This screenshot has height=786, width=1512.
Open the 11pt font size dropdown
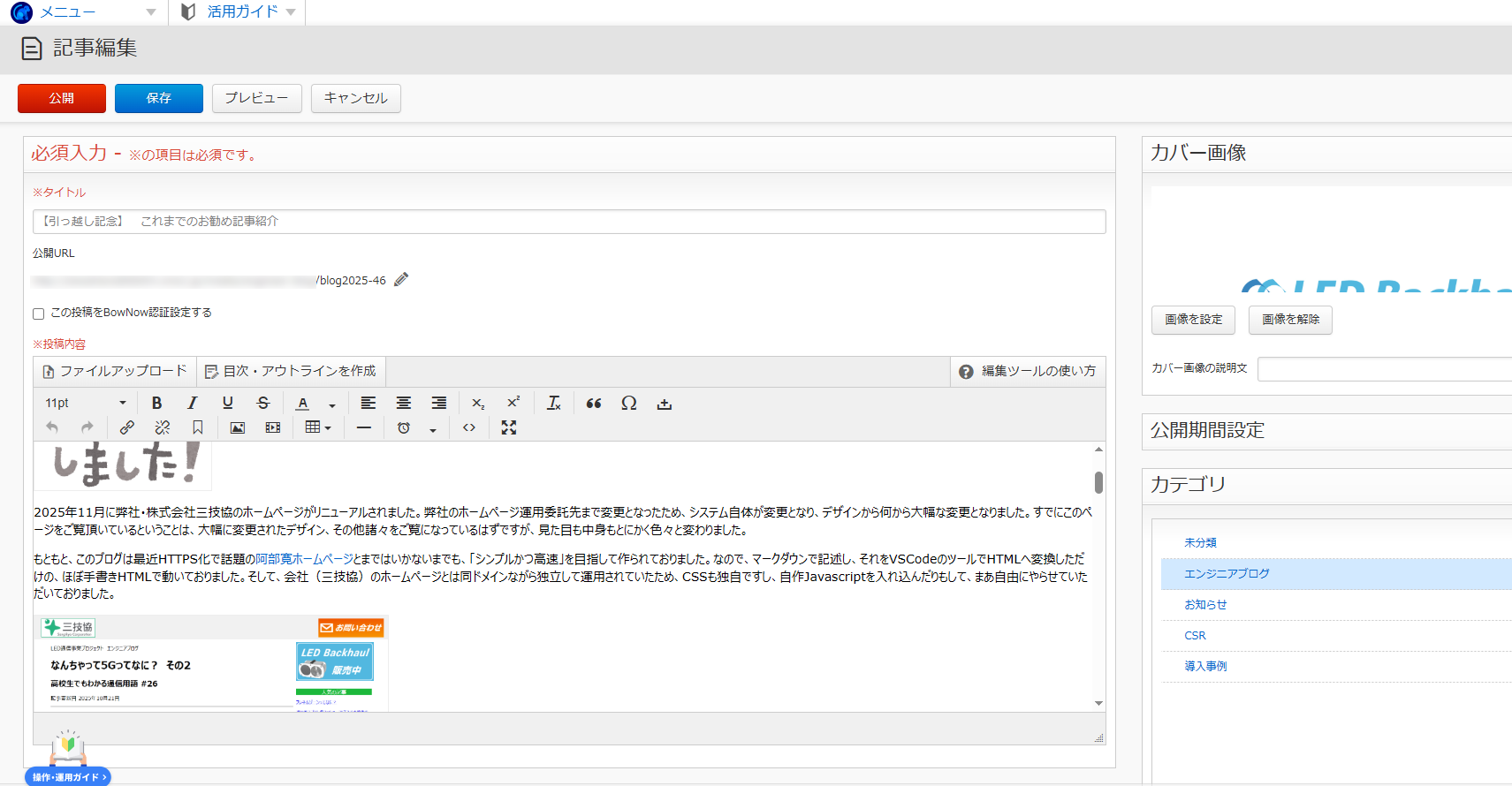click(x=85, y=403)
